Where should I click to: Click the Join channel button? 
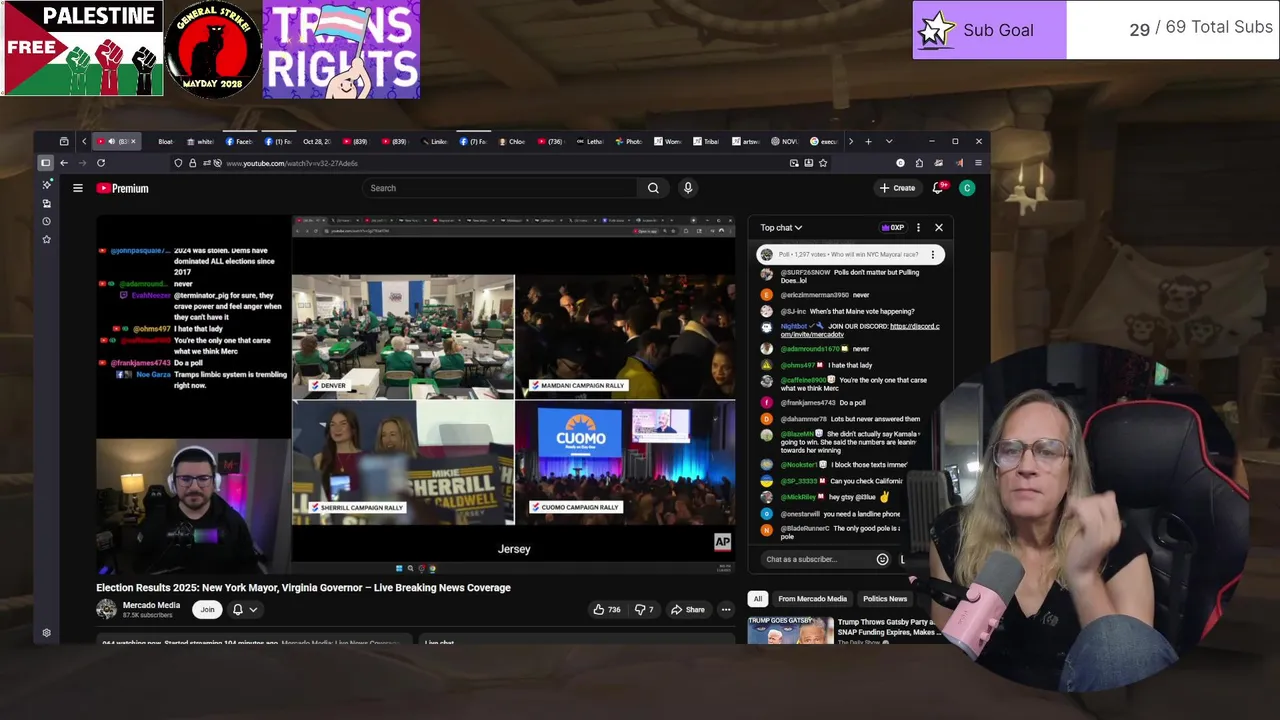pyautogui.click(x=207, y=609)
